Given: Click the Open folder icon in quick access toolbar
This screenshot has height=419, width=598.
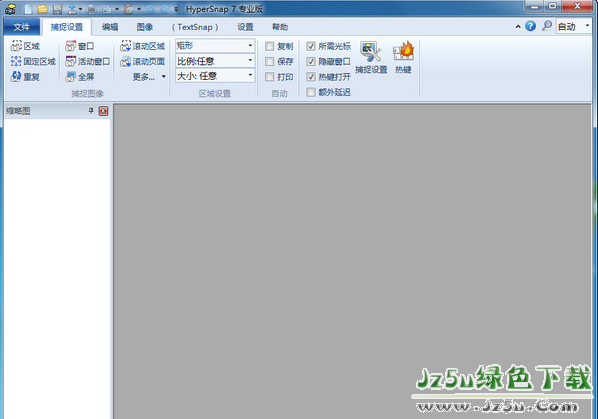Looking at the screenshot, I should [x=42, y=9].
